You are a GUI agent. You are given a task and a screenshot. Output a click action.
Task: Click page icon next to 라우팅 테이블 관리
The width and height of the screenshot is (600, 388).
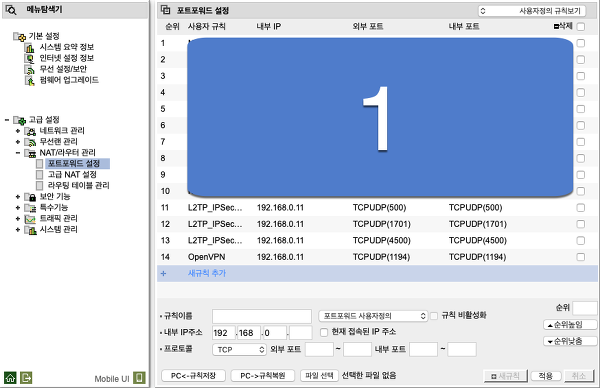[x=39, y=186]
